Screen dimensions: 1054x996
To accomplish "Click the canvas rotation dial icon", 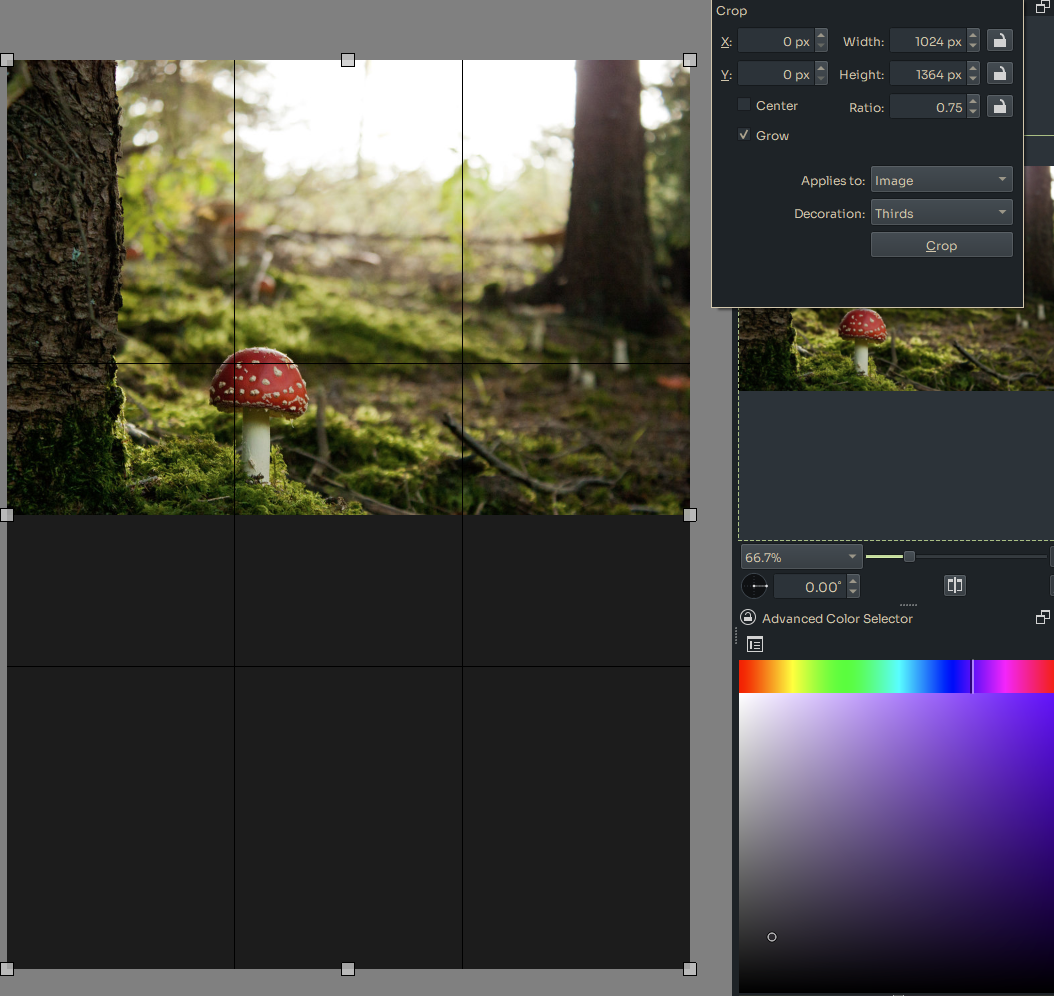I will coord(754,586).
